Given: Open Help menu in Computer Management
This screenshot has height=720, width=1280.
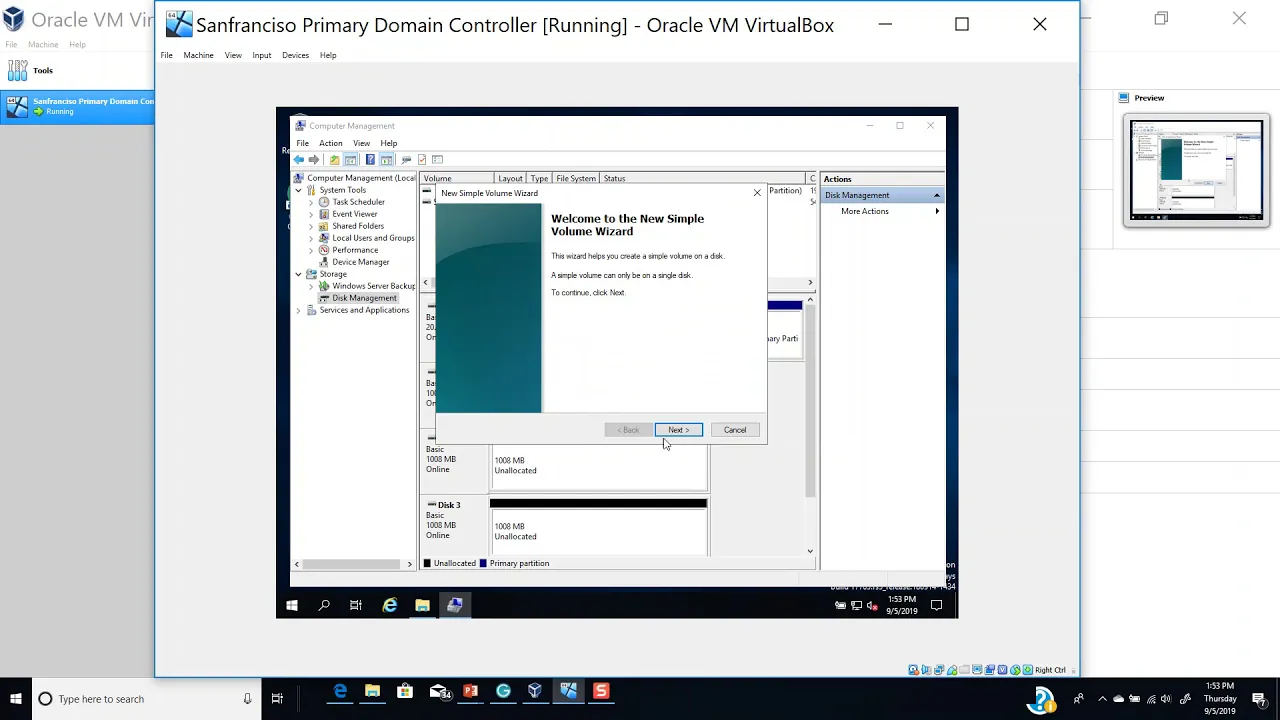Looking at the screenshot, I should (x=388, y=143).
